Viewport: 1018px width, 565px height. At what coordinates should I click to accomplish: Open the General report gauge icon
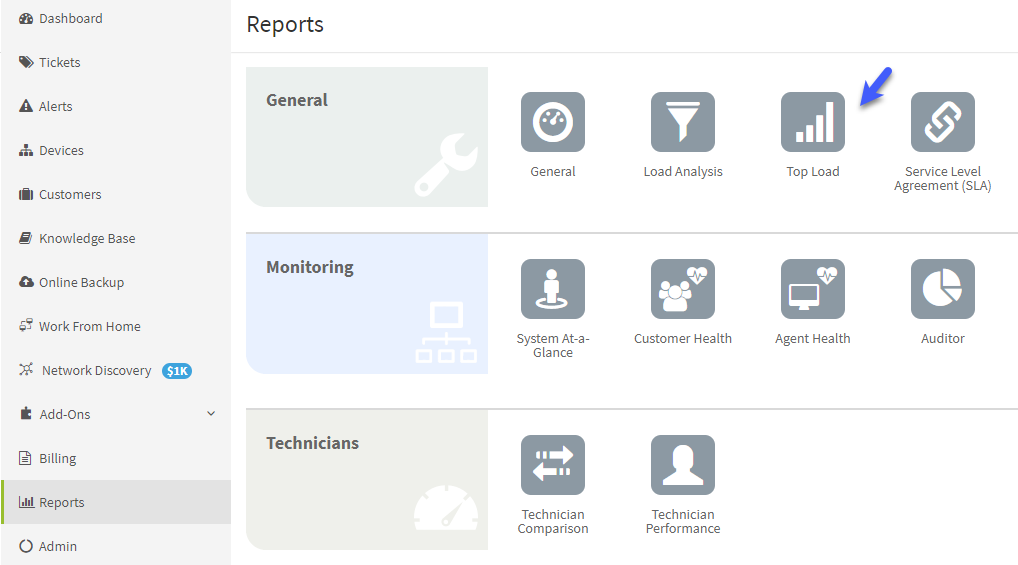552,122
